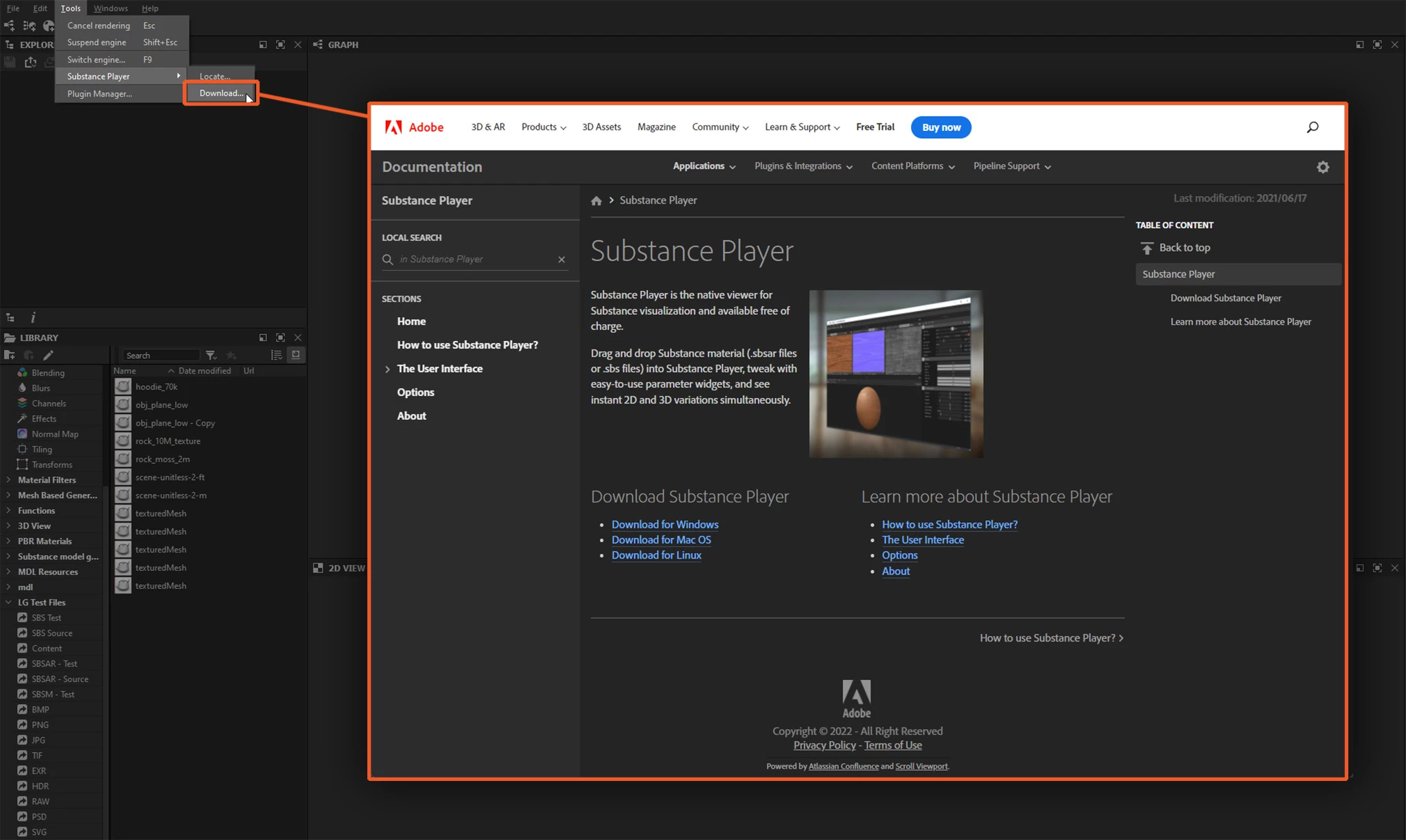
Task: Click in the Library Search field
Action: click(x=161, y=355)
